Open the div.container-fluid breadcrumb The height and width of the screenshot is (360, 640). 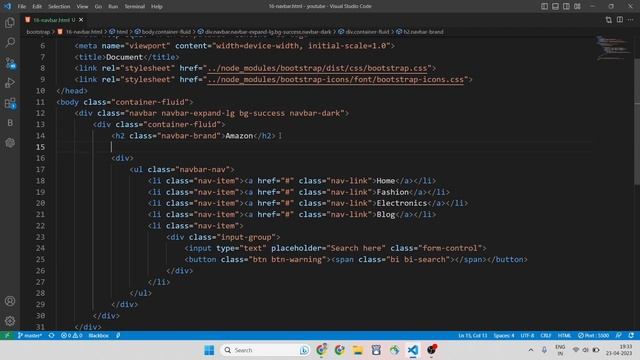pyautogui.click(x=367, y=32)
